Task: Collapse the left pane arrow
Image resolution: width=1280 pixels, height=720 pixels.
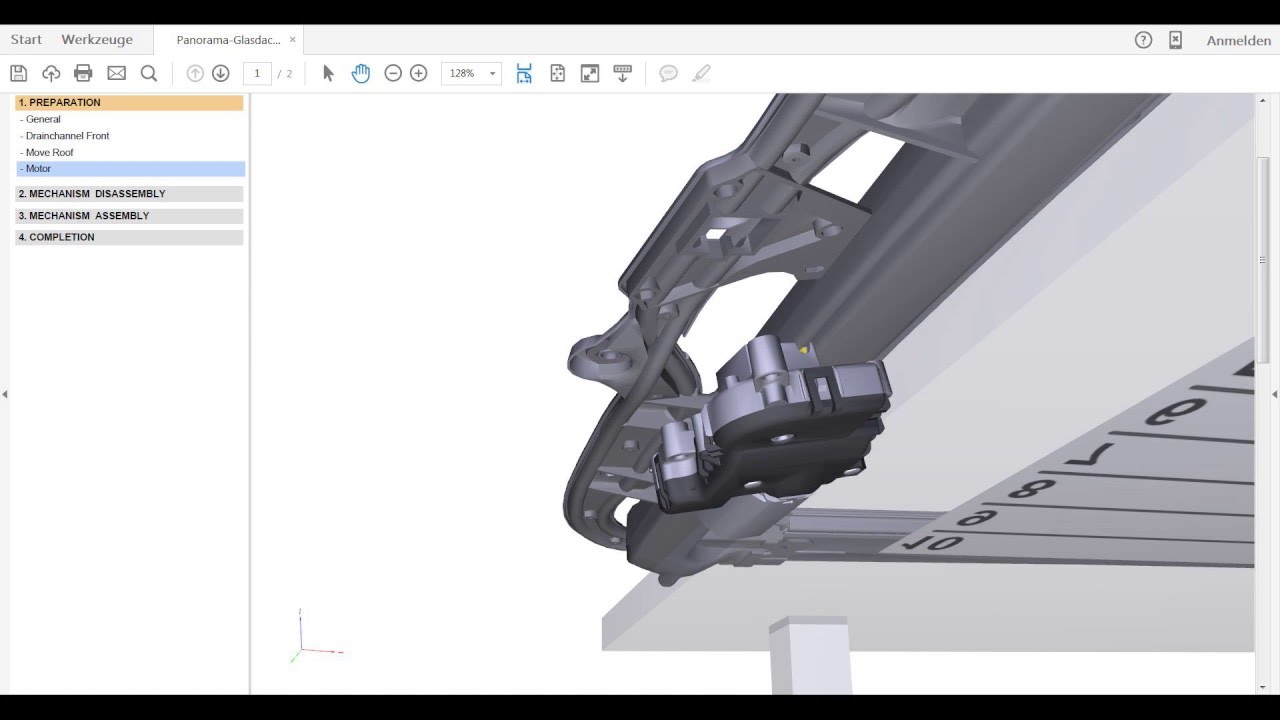Action: click(x=5, y=395)
